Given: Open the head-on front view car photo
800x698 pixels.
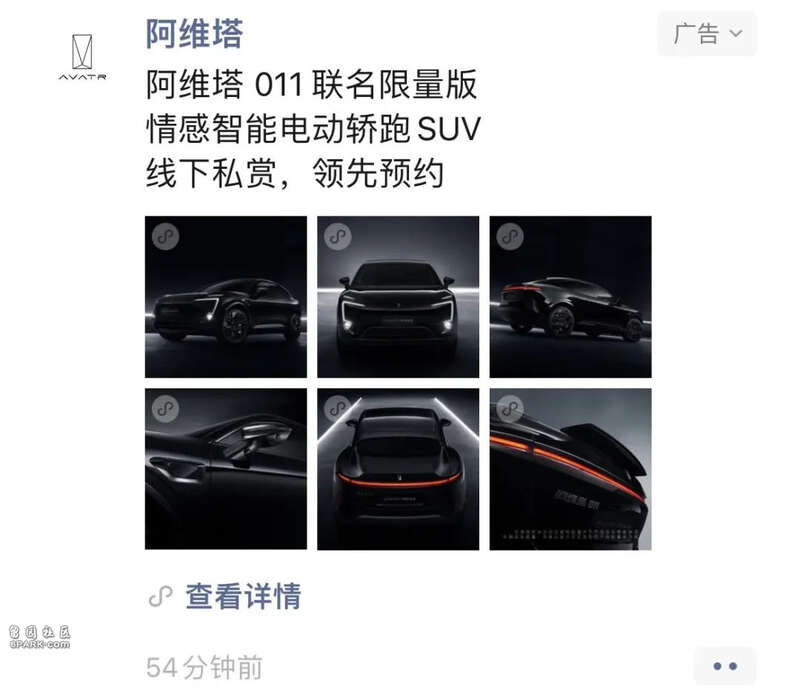Looking at the screenshot, I should pyautogui.click(x=398, y=297).
